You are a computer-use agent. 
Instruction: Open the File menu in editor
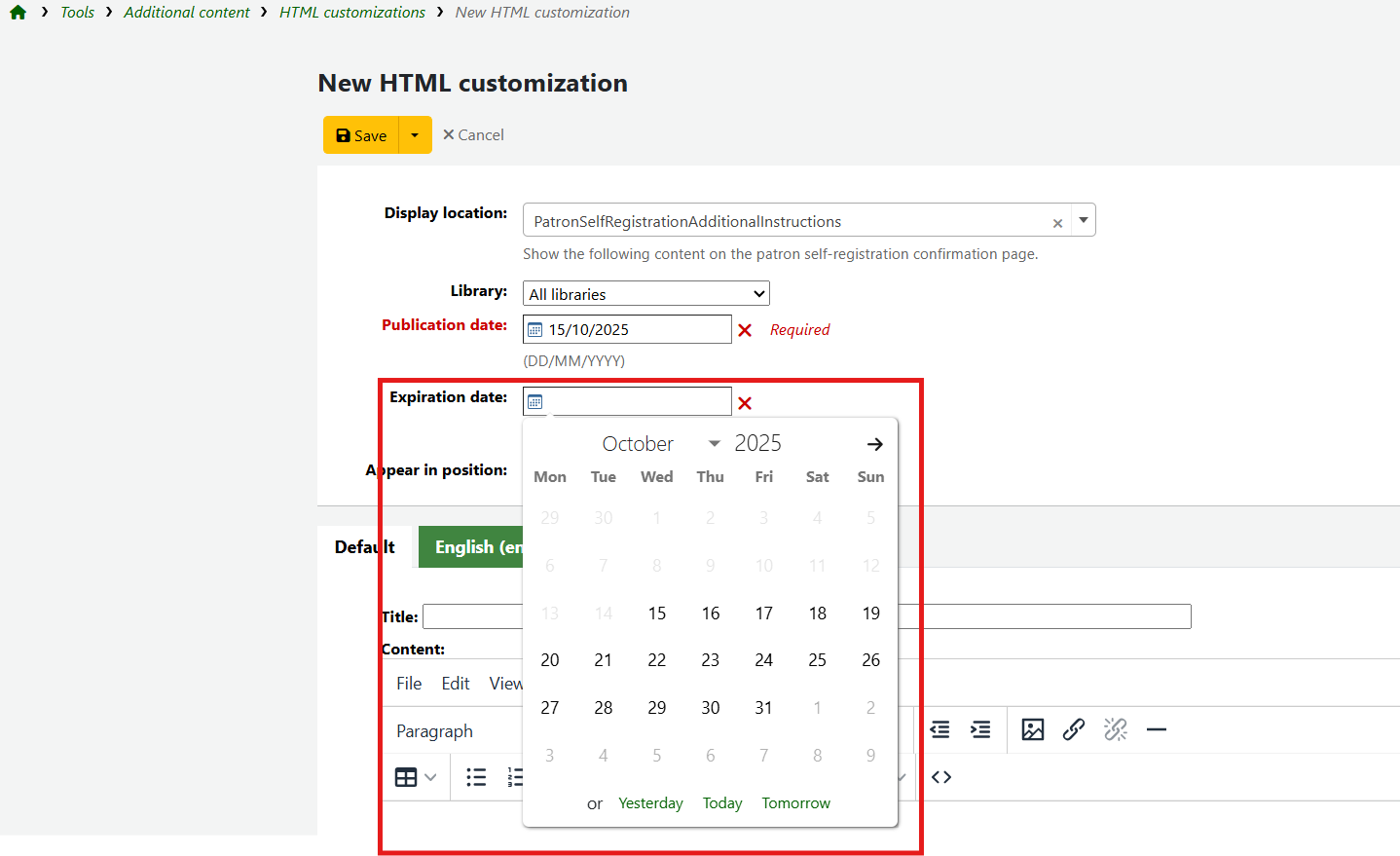tap(409, 684)
